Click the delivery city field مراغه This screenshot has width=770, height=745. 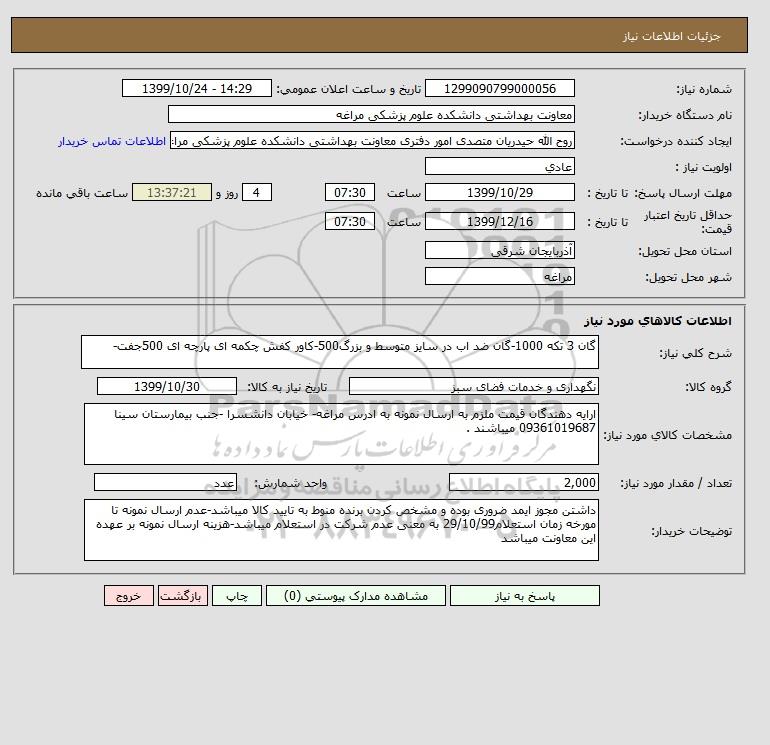click(499, 276)
